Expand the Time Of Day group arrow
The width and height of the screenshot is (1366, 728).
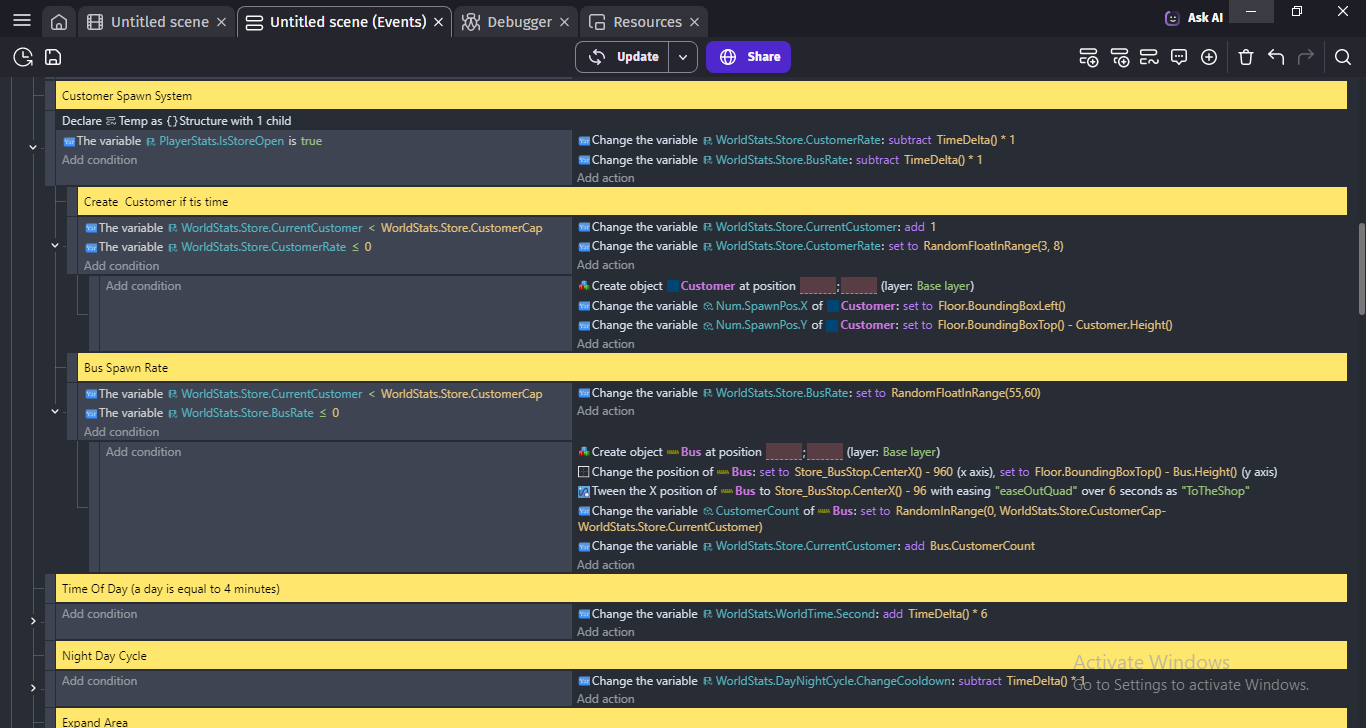tap(33, 621)
